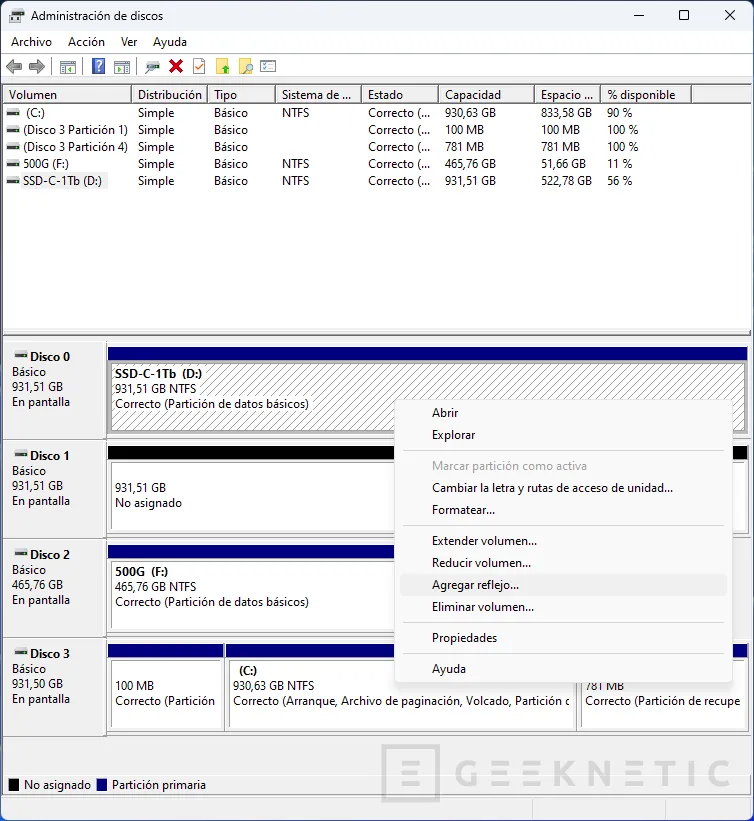
Task: Toggle the console tree pane icon
Action: tap(68, 67)
